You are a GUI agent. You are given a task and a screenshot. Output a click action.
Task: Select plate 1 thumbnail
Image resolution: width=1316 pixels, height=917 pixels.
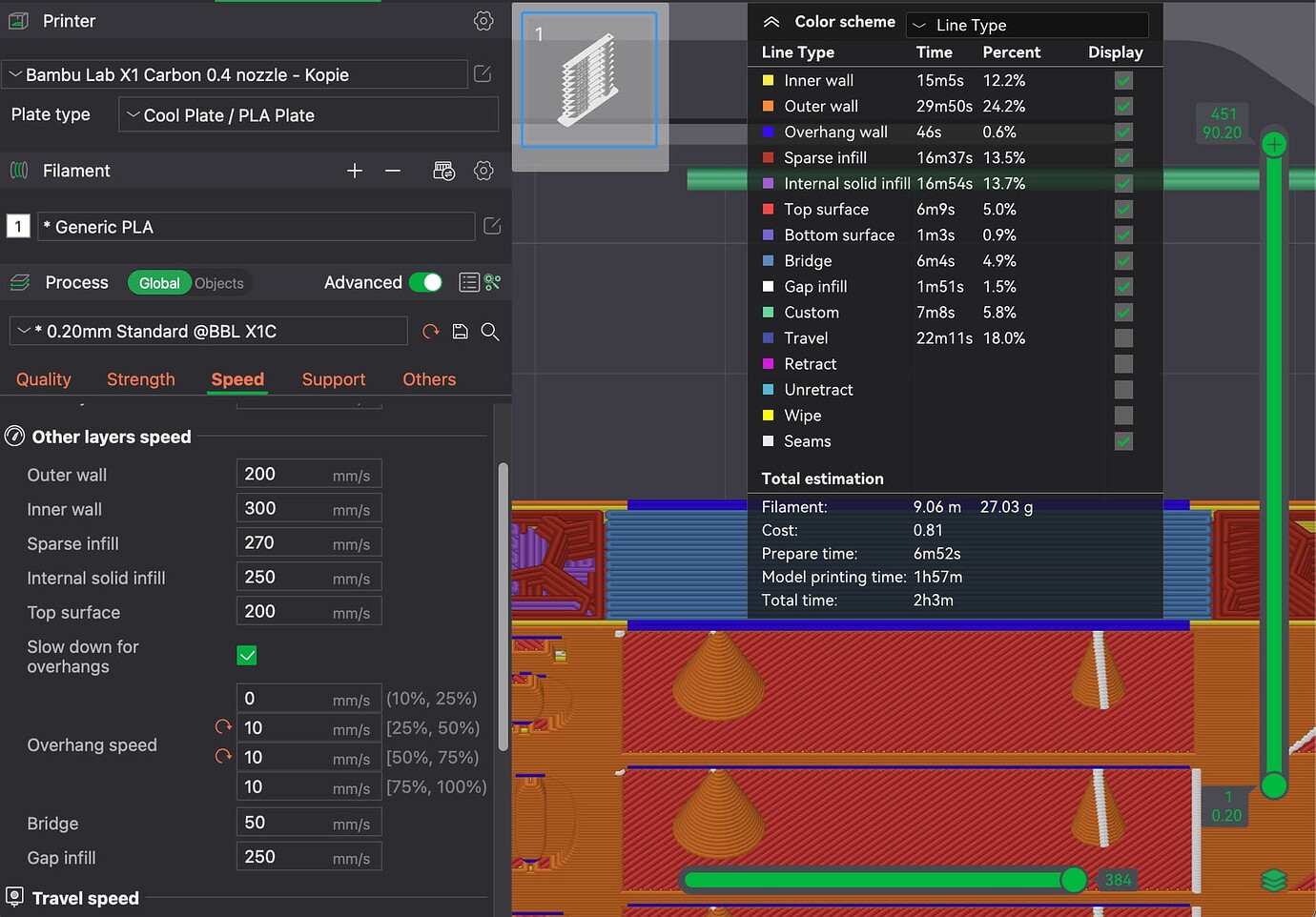pyautogui.click(x=589, y=80)
